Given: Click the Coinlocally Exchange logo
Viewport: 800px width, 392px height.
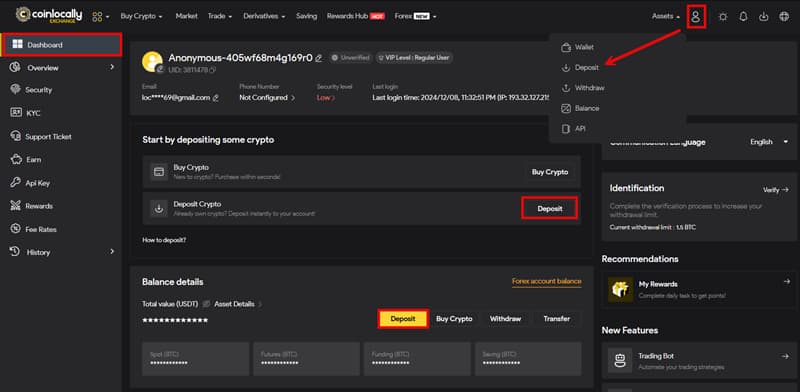Looking at the screenshot, I should coord(48,15).
